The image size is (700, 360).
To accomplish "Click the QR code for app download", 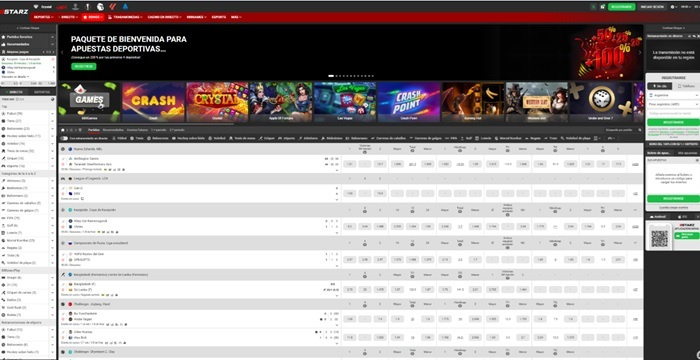I will click(x=659, y=239).
